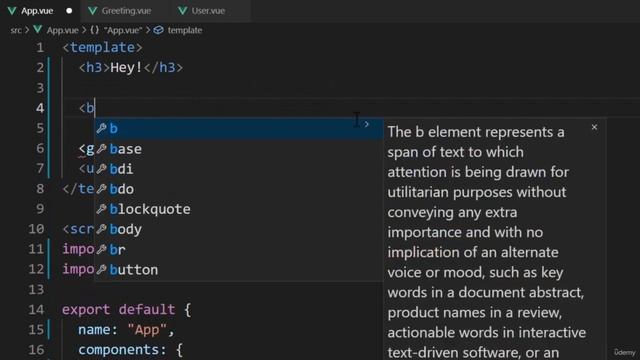Viewport: 640px width, 360px height.
Task: Click the components: text on line 16
Action: click(x=122, y=350)
